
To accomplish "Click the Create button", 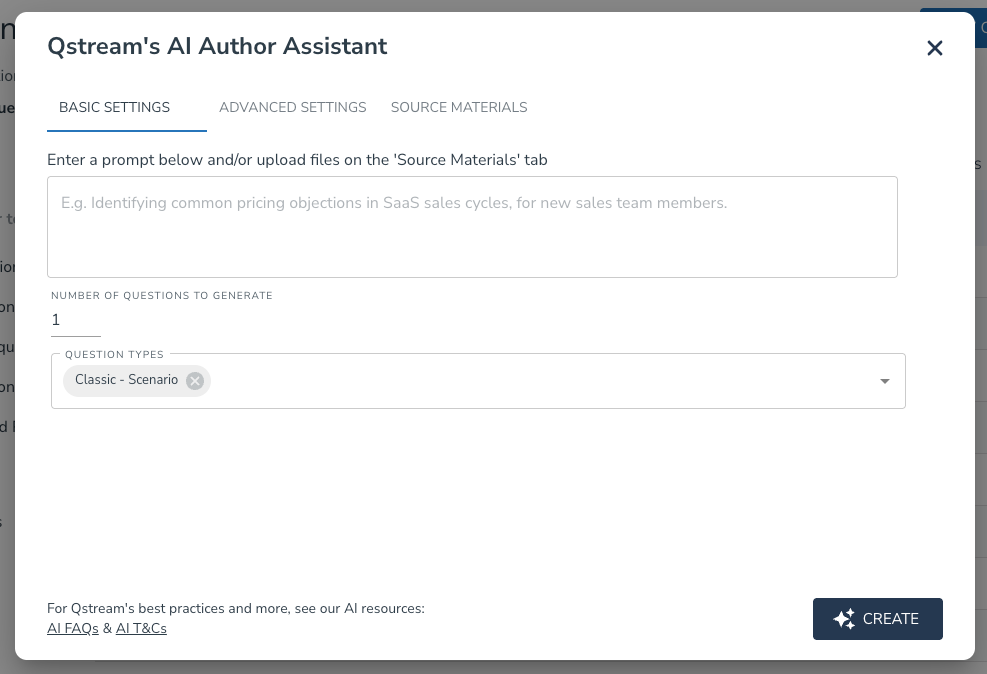I will (877, 619).
